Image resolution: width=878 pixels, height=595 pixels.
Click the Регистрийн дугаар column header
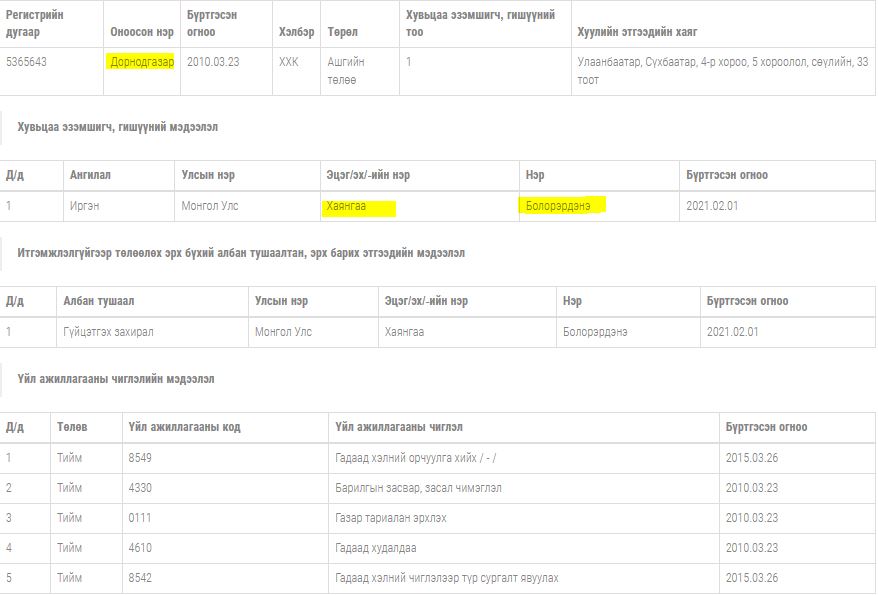(39, 24)
